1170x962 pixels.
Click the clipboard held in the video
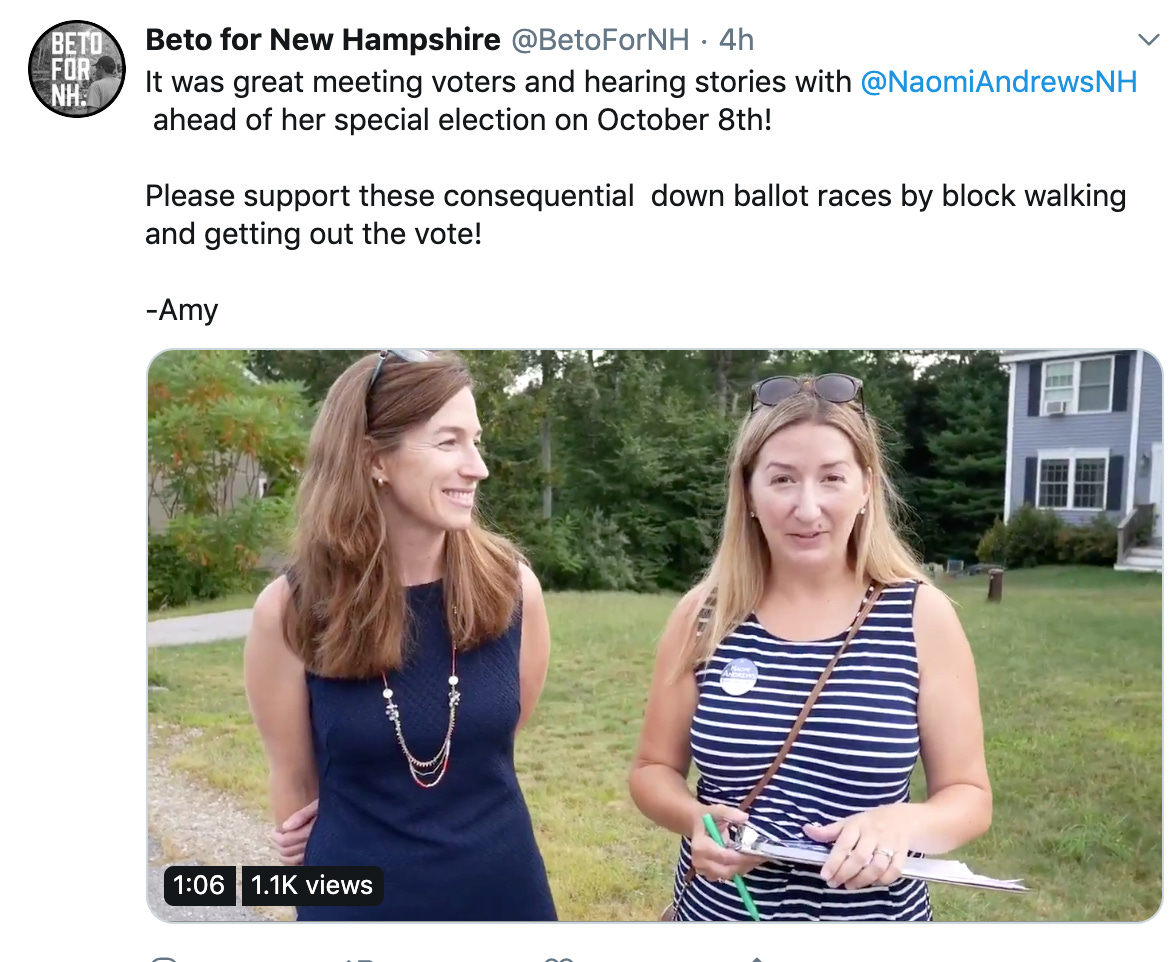(x=873, y=858)
